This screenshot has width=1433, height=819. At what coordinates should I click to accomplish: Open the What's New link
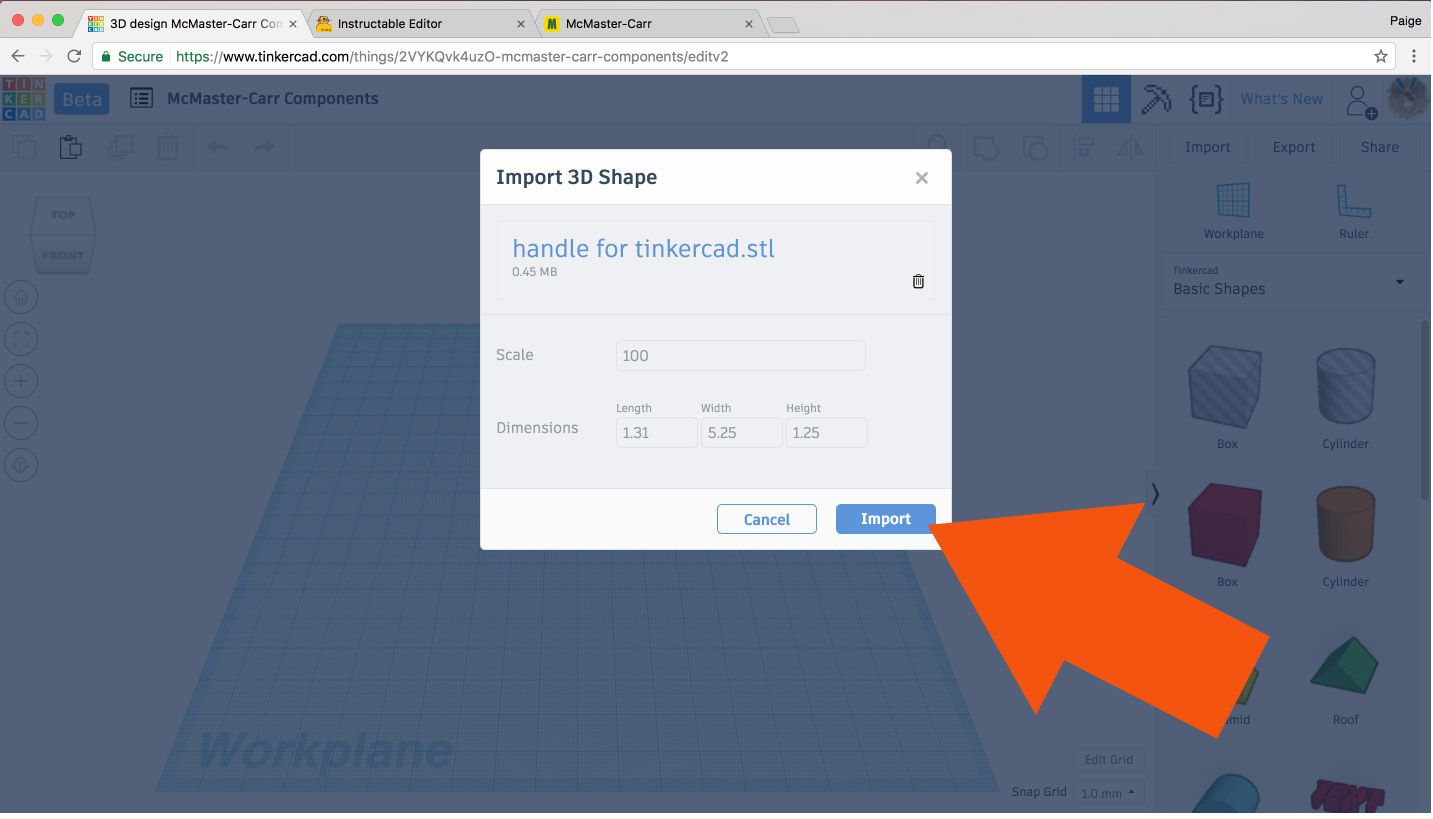[1281, 99]
